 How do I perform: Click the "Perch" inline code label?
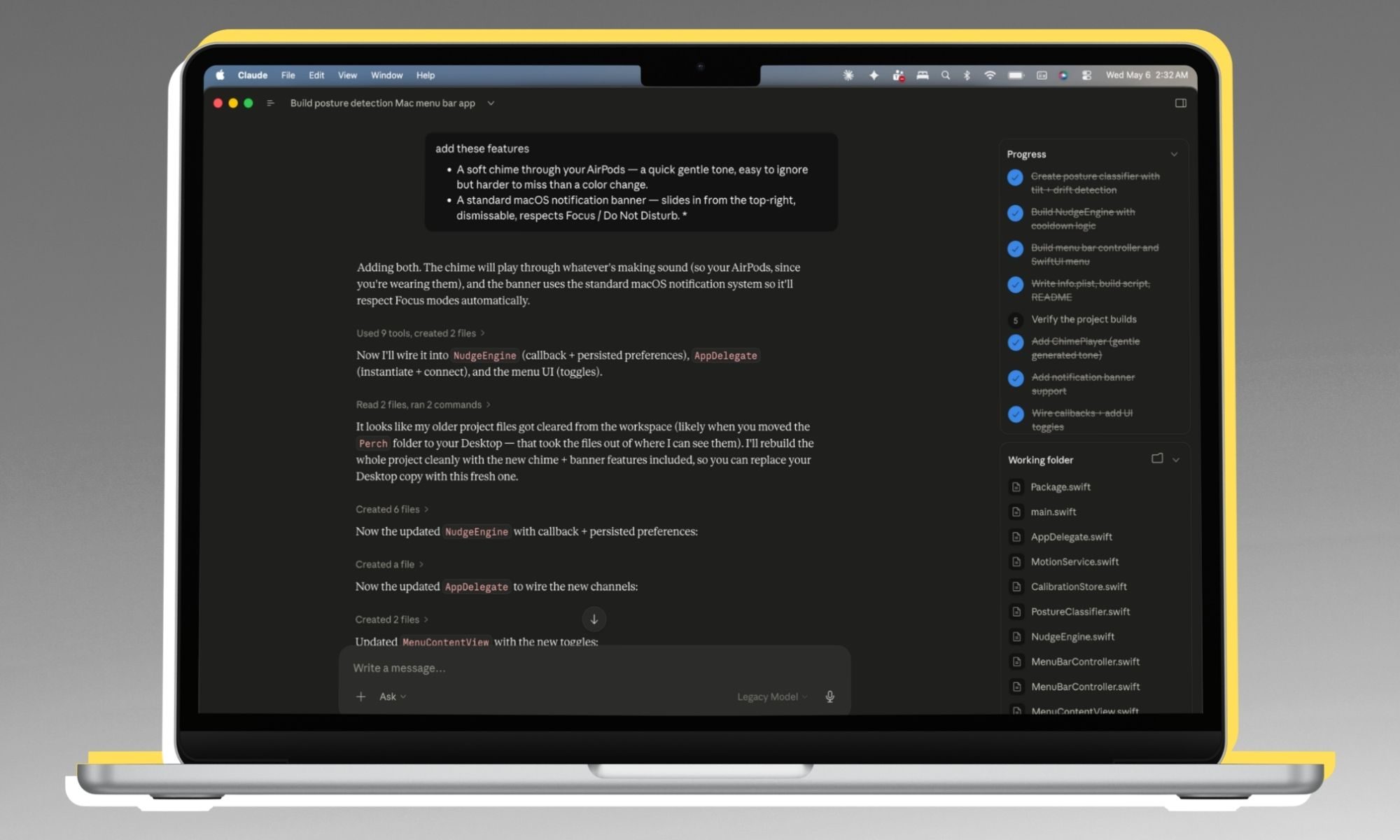(x=372, y=443)
